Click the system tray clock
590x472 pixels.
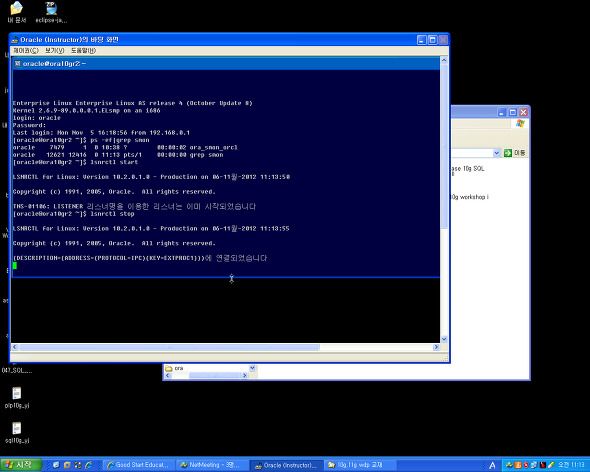point(571,465)
